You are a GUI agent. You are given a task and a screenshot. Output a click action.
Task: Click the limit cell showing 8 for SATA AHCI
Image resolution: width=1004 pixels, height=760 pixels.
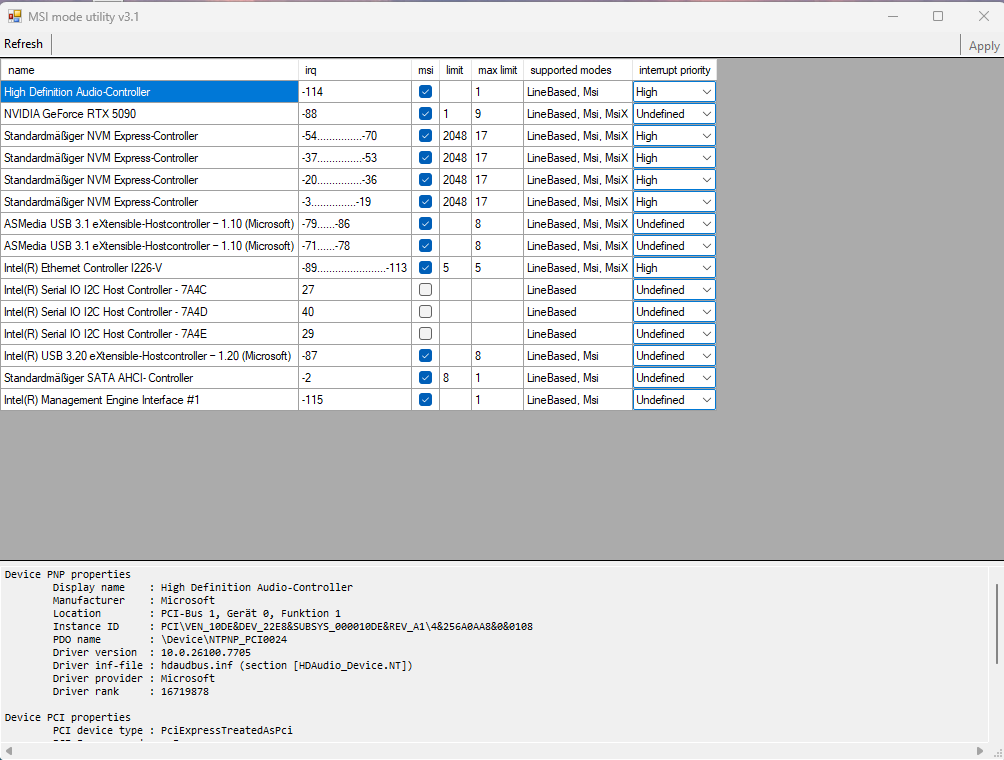(455, 378)
